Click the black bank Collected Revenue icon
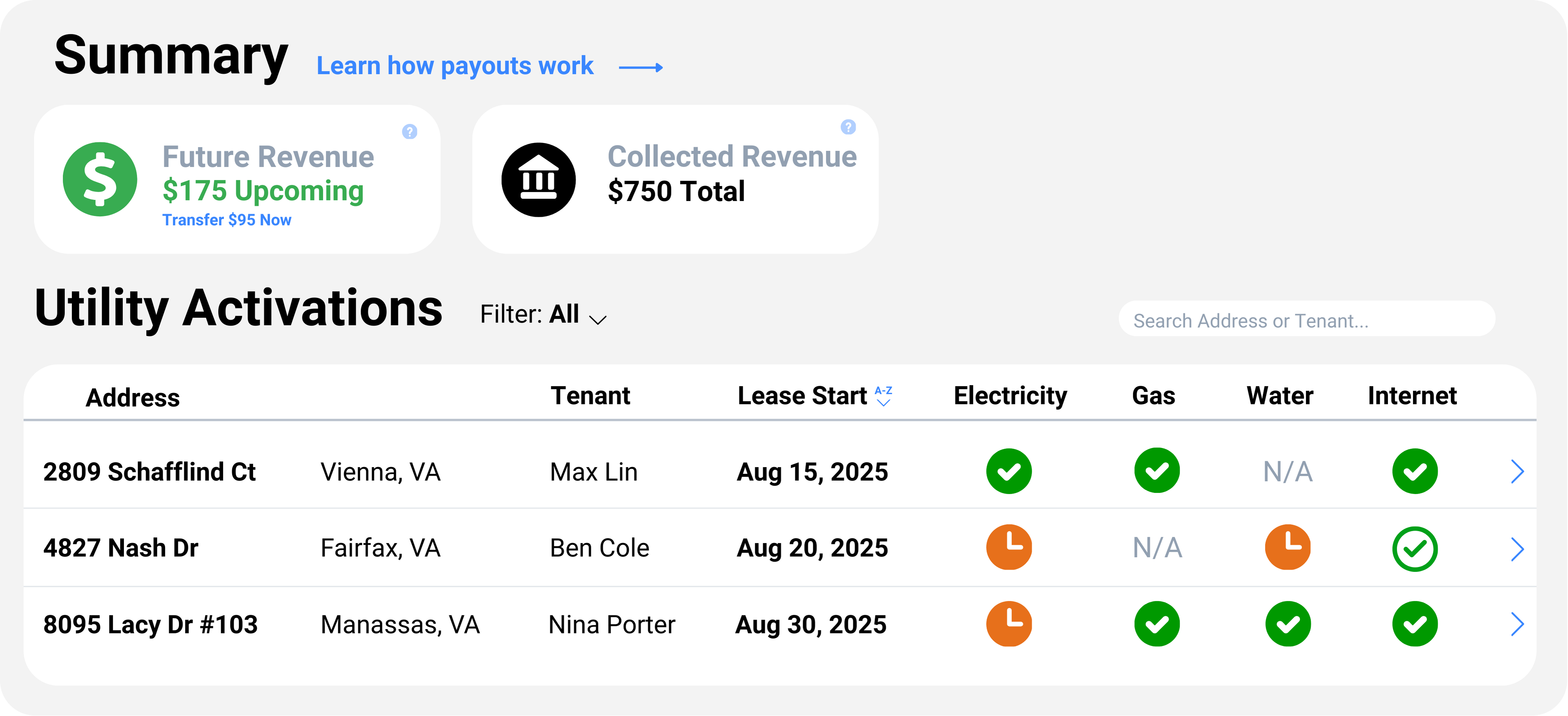Viewport: 1568px width, 716px height. pos(538,179)
